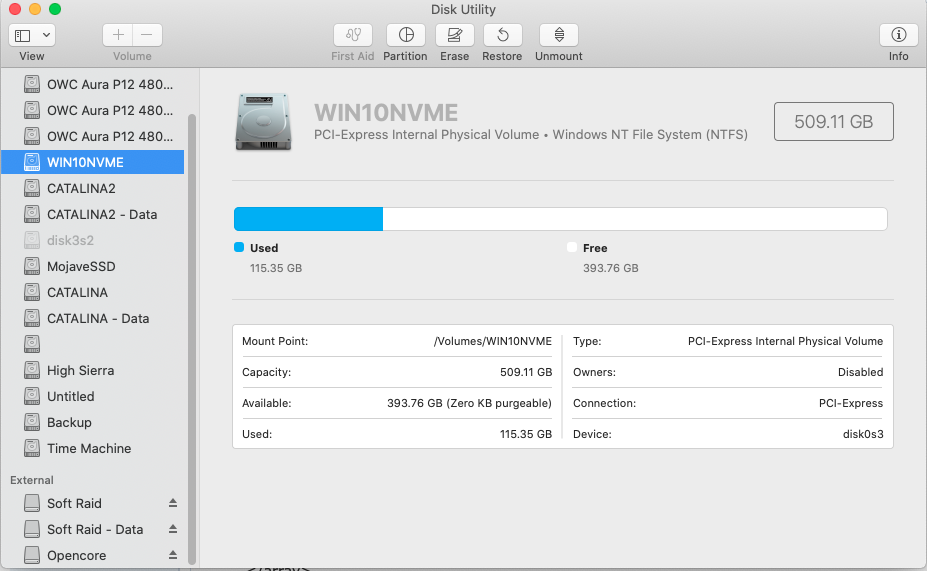Click the blue used-space bar segment
Image resolution: width=927 pixels, height=571 pixels.
309,219
